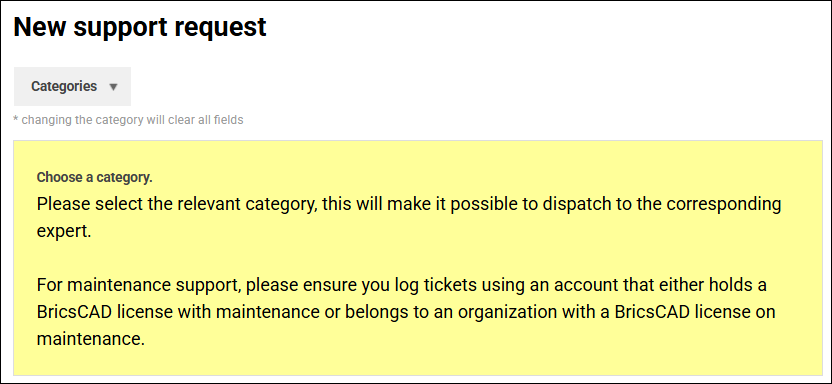Image resolution: width=832 pixels, height=384 pixels.
Task: Click the final word 'maintenance.' in the notice
Action: (91, 339)
